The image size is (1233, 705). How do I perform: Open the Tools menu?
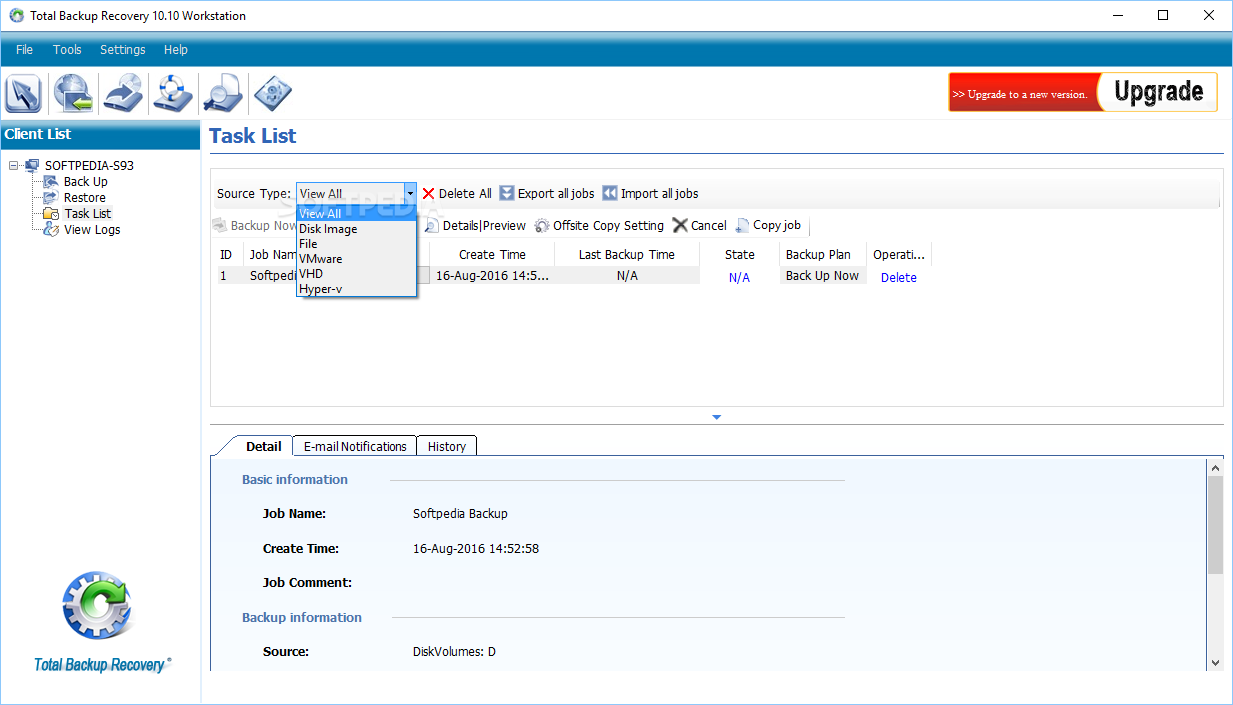pyautogui.click(x=67, y=50)
